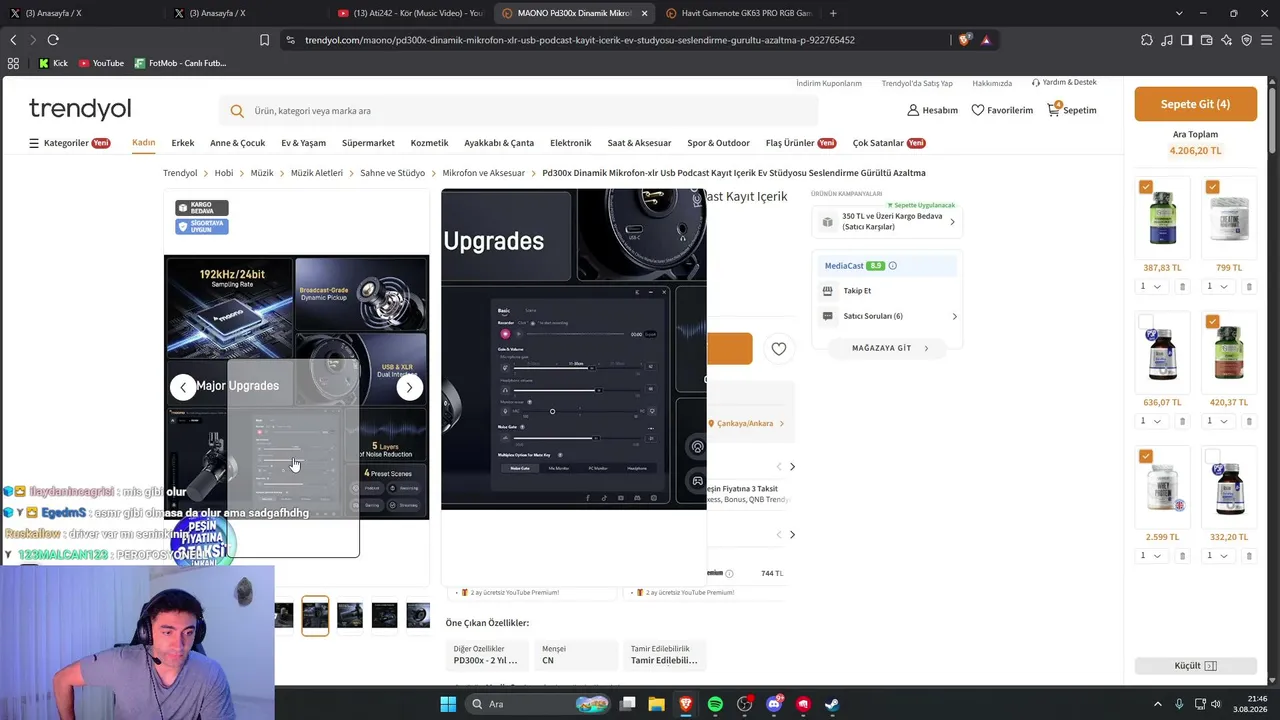Delete the 2.599 TL cart item
This screenshot has height=720, width=1280.
(x=1182, y=556)
